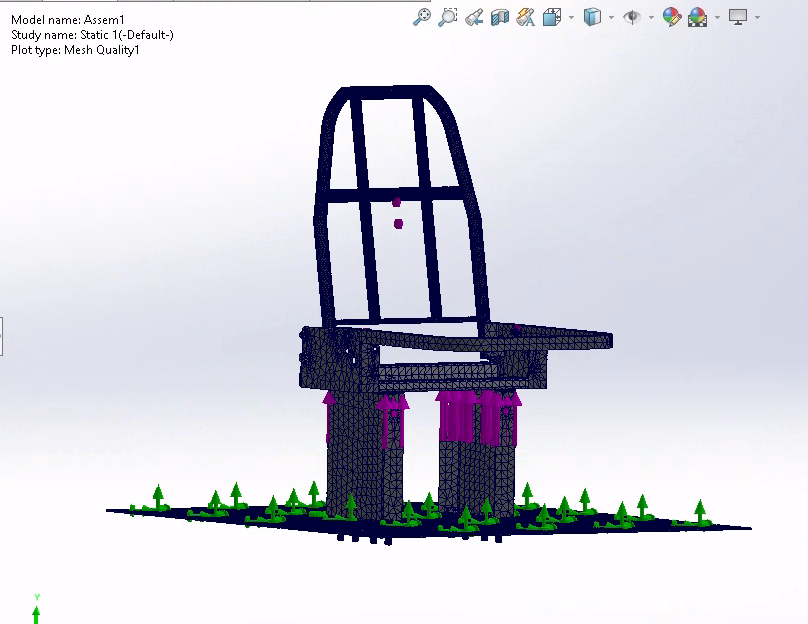Click the Display Style cube icon

pos(592,17)
